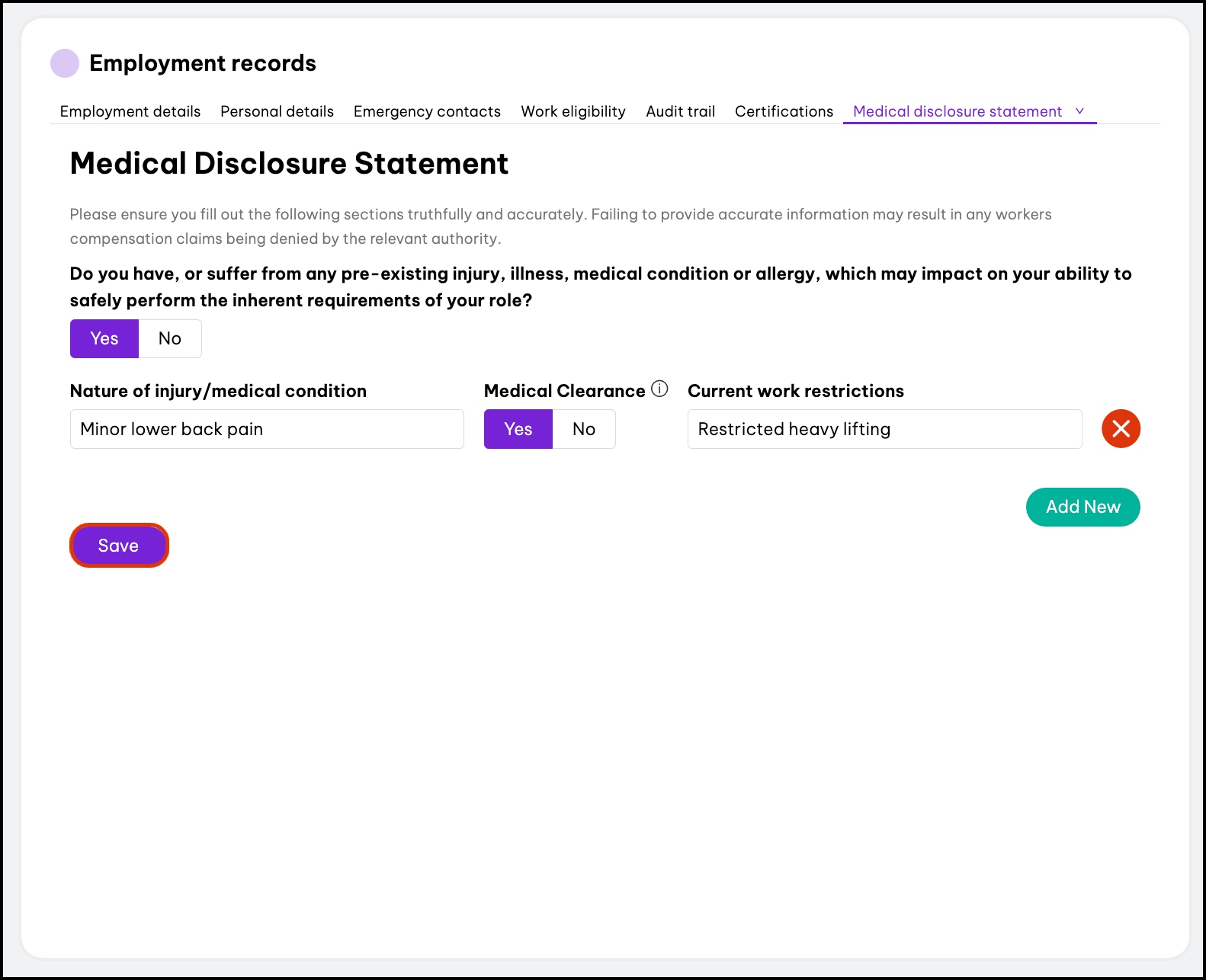Set Medical Clearance to No
The height and width of the screenshot is (980, 1206).
coord(584,430)
